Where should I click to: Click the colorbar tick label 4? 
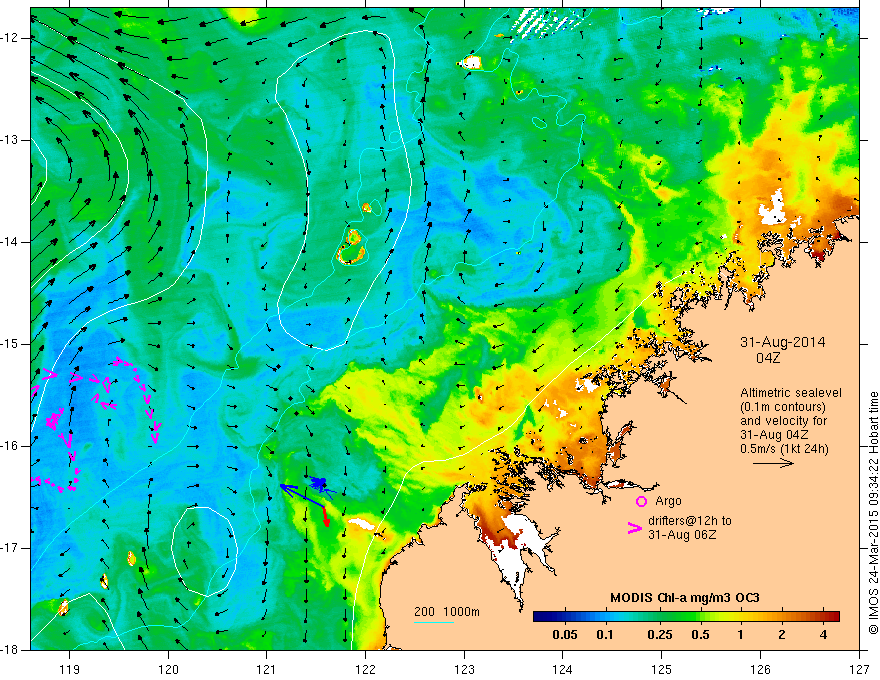point(823,635)
